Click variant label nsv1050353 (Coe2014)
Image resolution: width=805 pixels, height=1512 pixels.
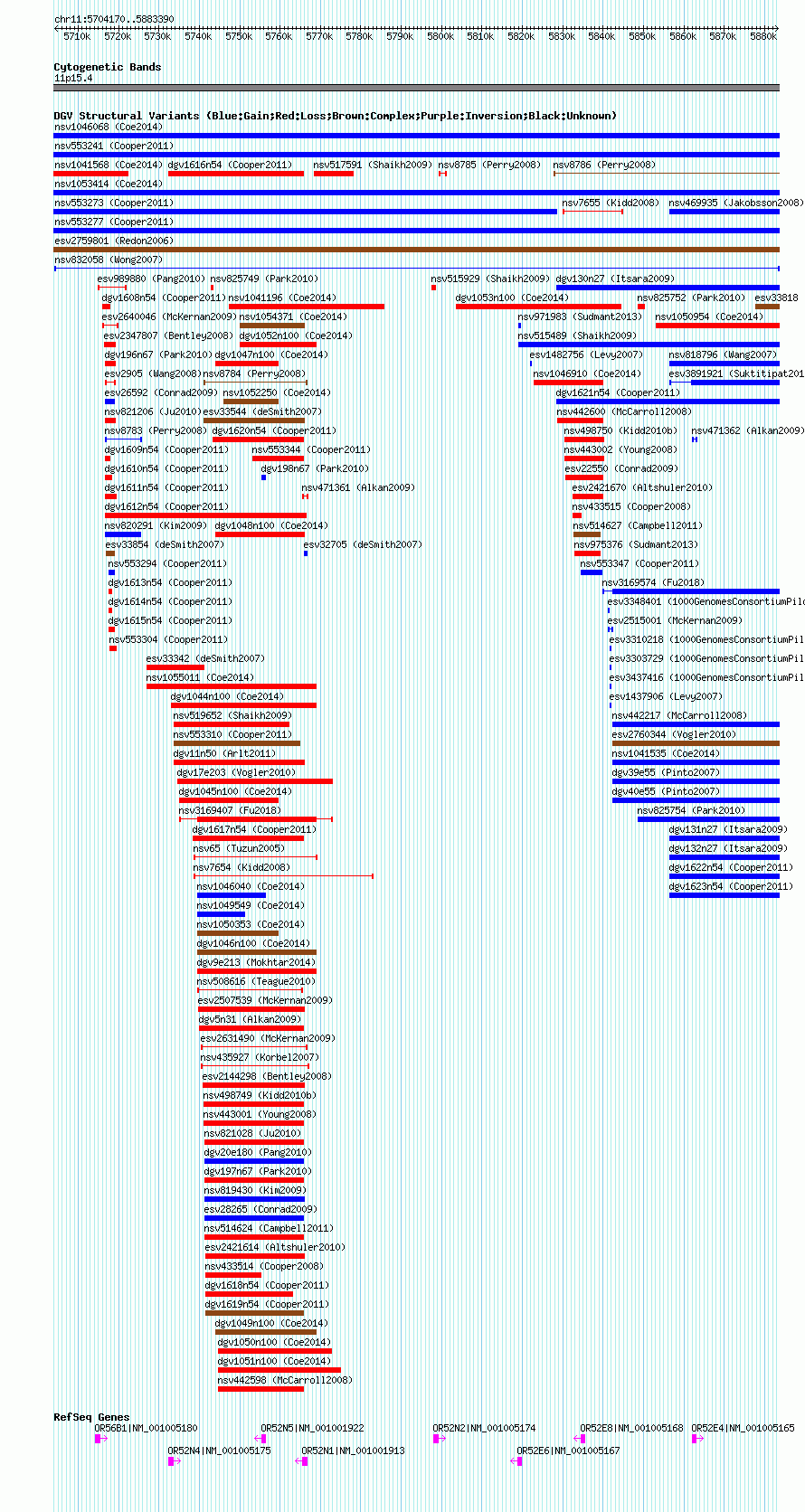pyautogui.click(x=251, y=924)
